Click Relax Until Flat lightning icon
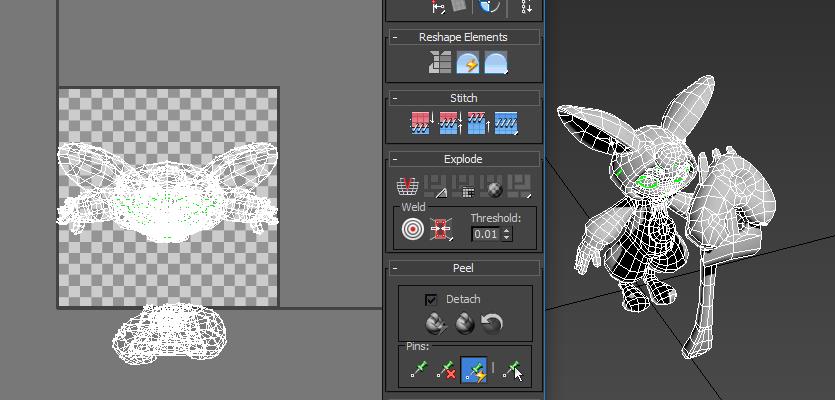835x400 pixels. pos(468,63)
